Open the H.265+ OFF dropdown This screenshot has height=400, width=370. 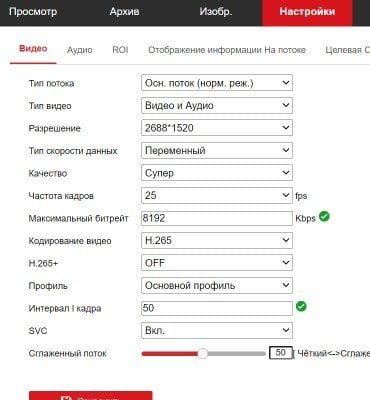click(x=217, y=263)
